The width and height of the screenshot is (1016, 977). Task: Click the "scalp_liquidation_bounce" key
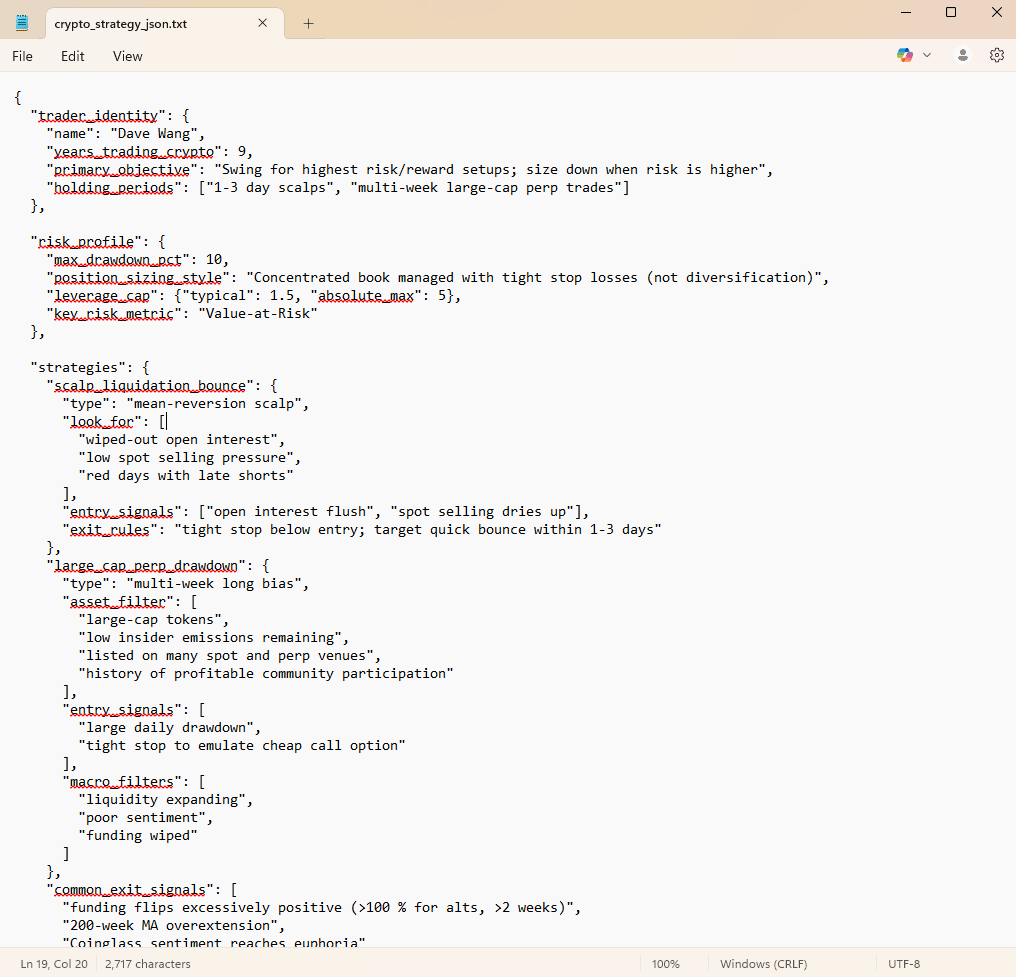click(x=150, y=386)
